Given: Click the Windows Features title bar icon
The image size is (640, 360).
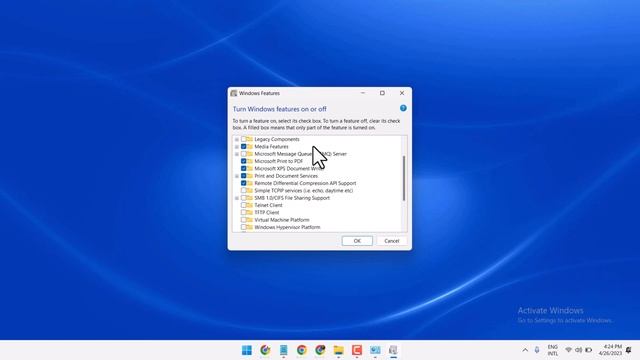Looking at the screenshot, I should tap(234, 93).
